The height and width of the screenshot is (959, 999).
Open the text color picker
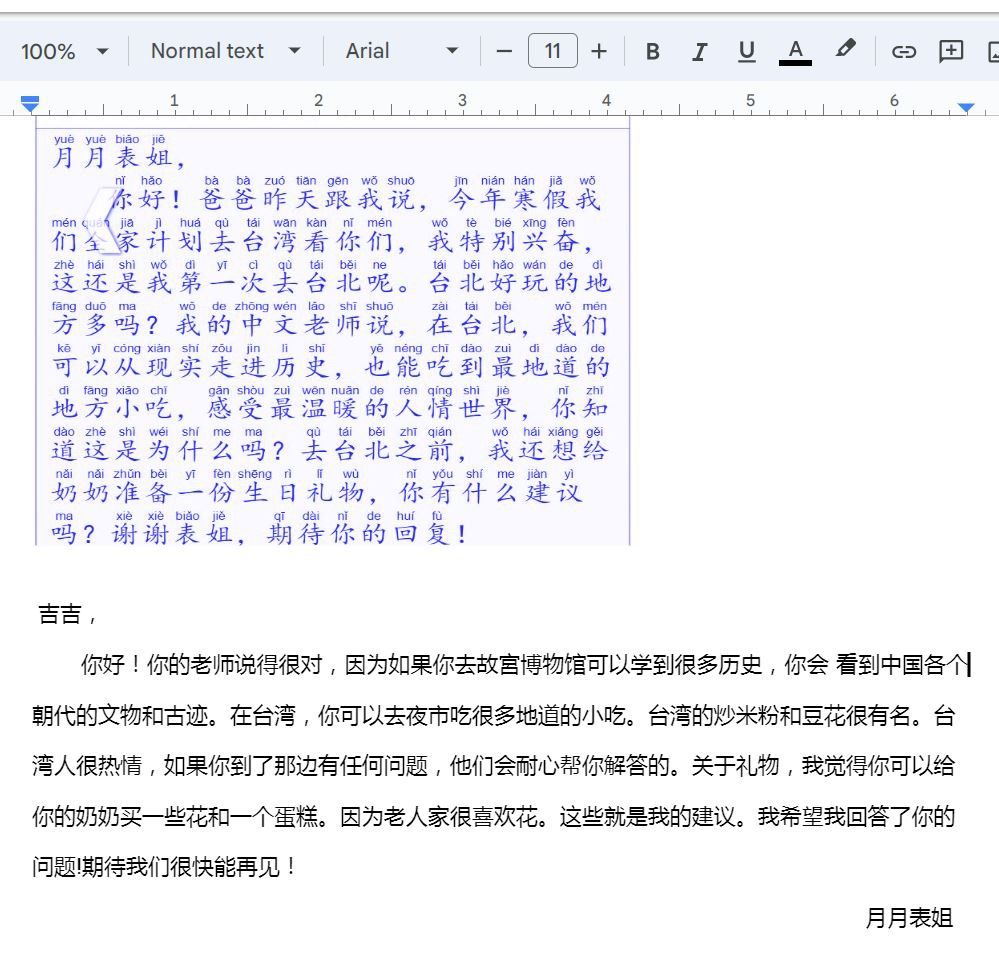click(795, 51)
